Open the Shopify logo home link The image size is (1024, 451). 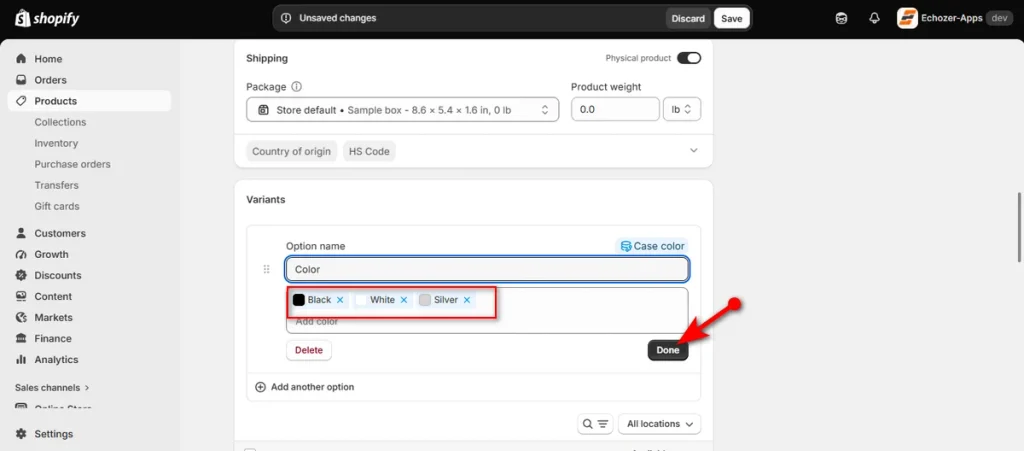tap(47, 18)
